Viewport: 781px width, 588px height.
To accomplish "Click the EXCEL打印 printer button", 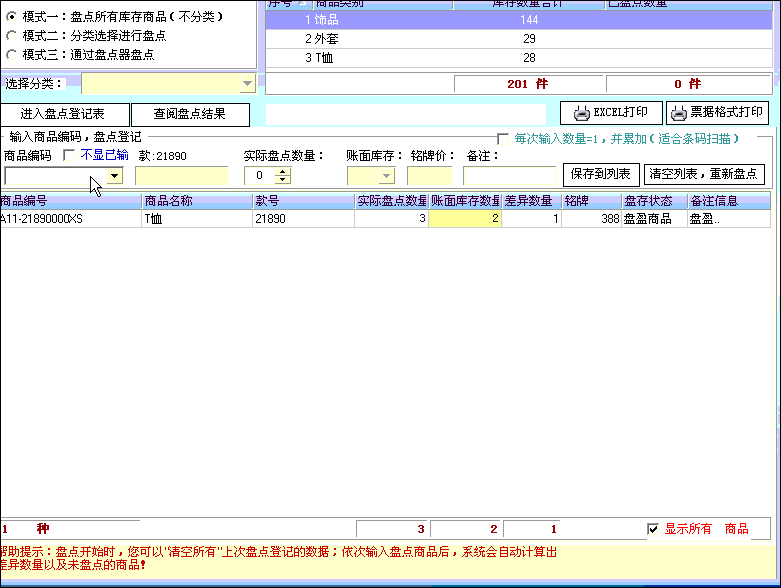I will 611,113.
